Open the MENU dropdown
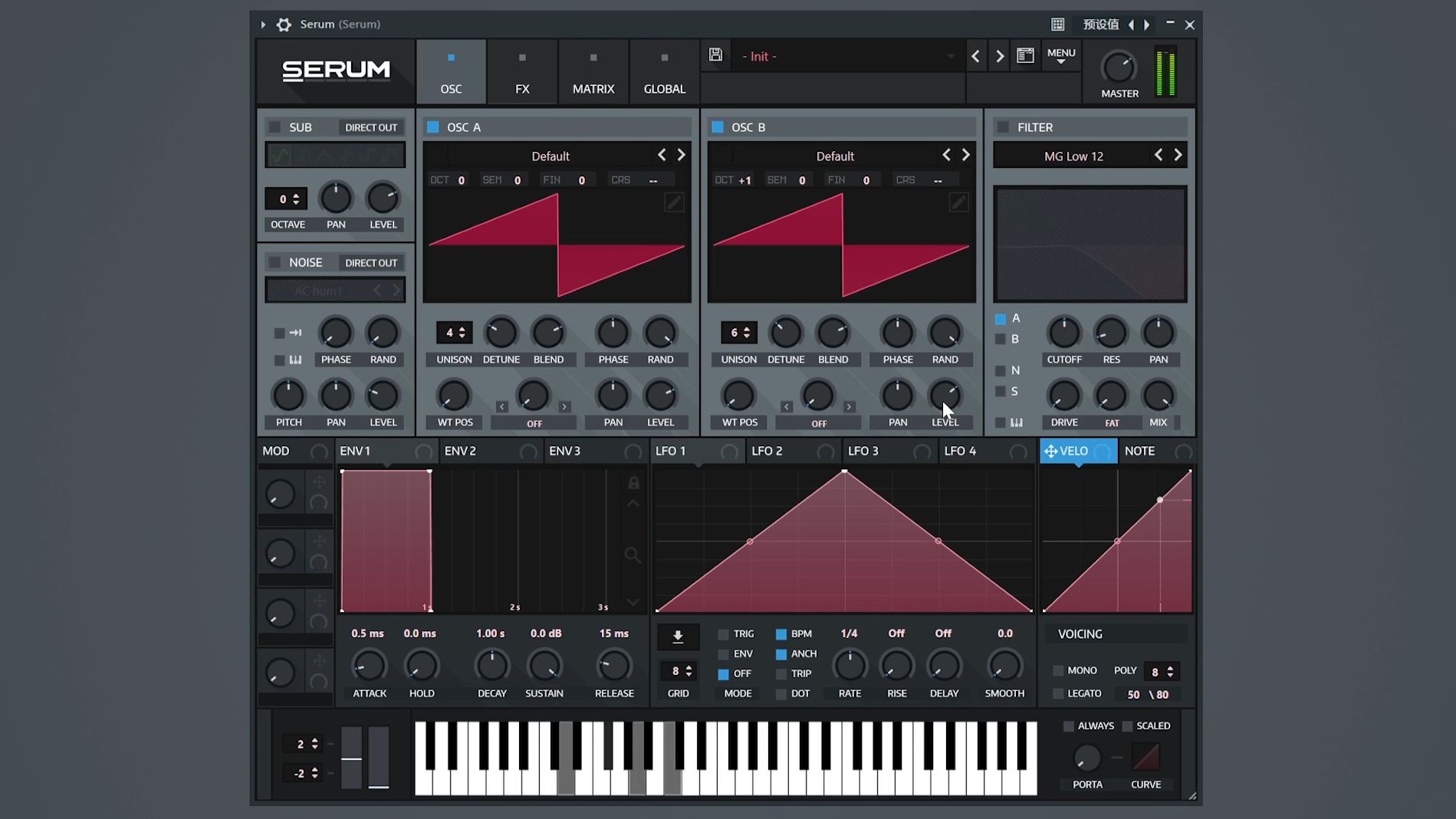 pos(1061,56)
